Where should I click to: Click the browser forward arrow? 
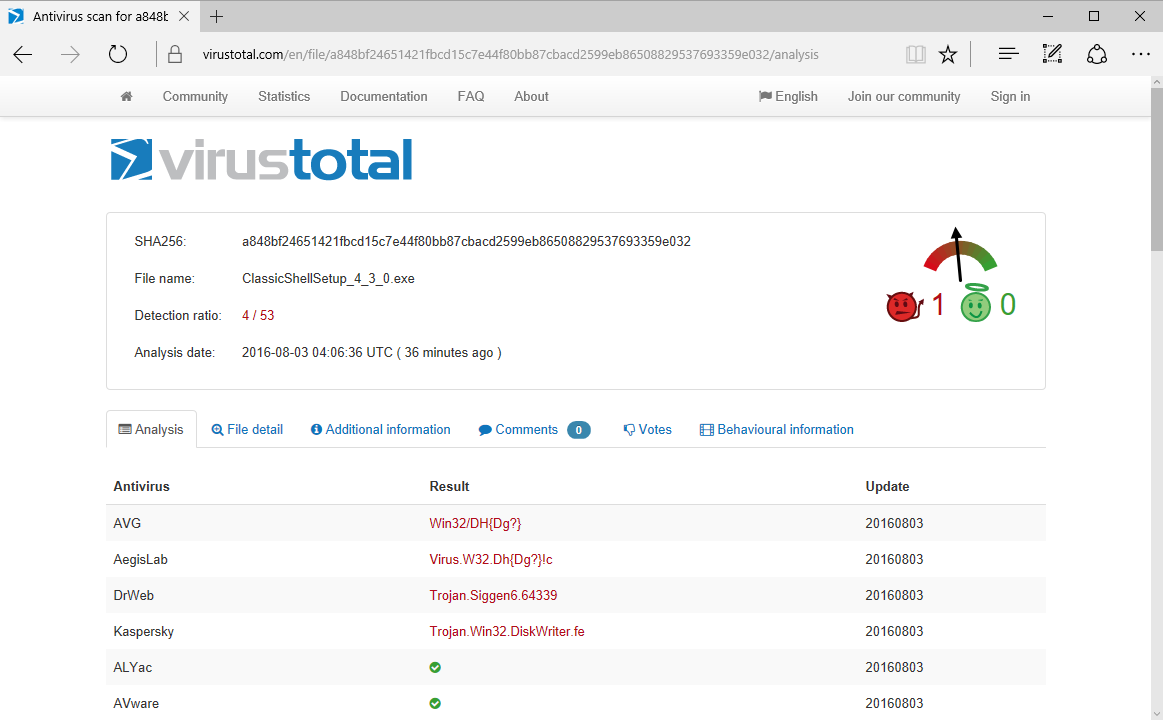(70, 54)
